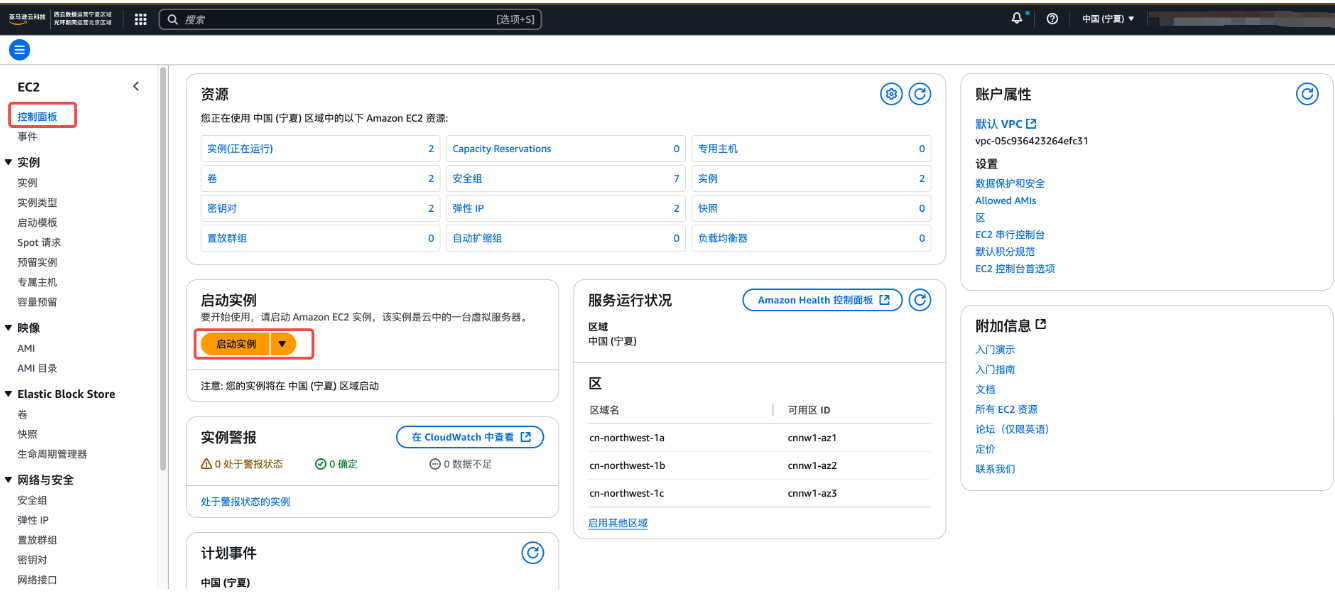Collapse the 映像 sidebar section
Screen dimensions: 1335x599
(x=9, y=328)
